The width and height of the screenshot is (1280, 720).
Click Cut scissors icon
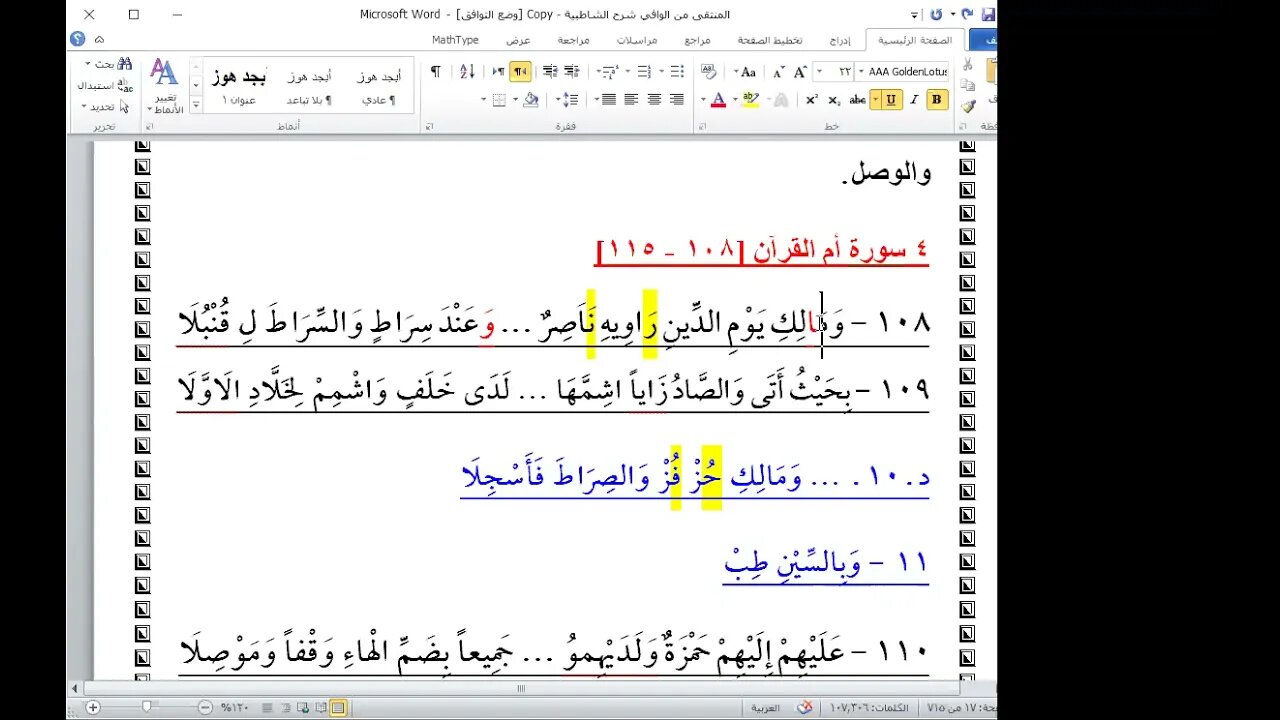tap(967, 63)
